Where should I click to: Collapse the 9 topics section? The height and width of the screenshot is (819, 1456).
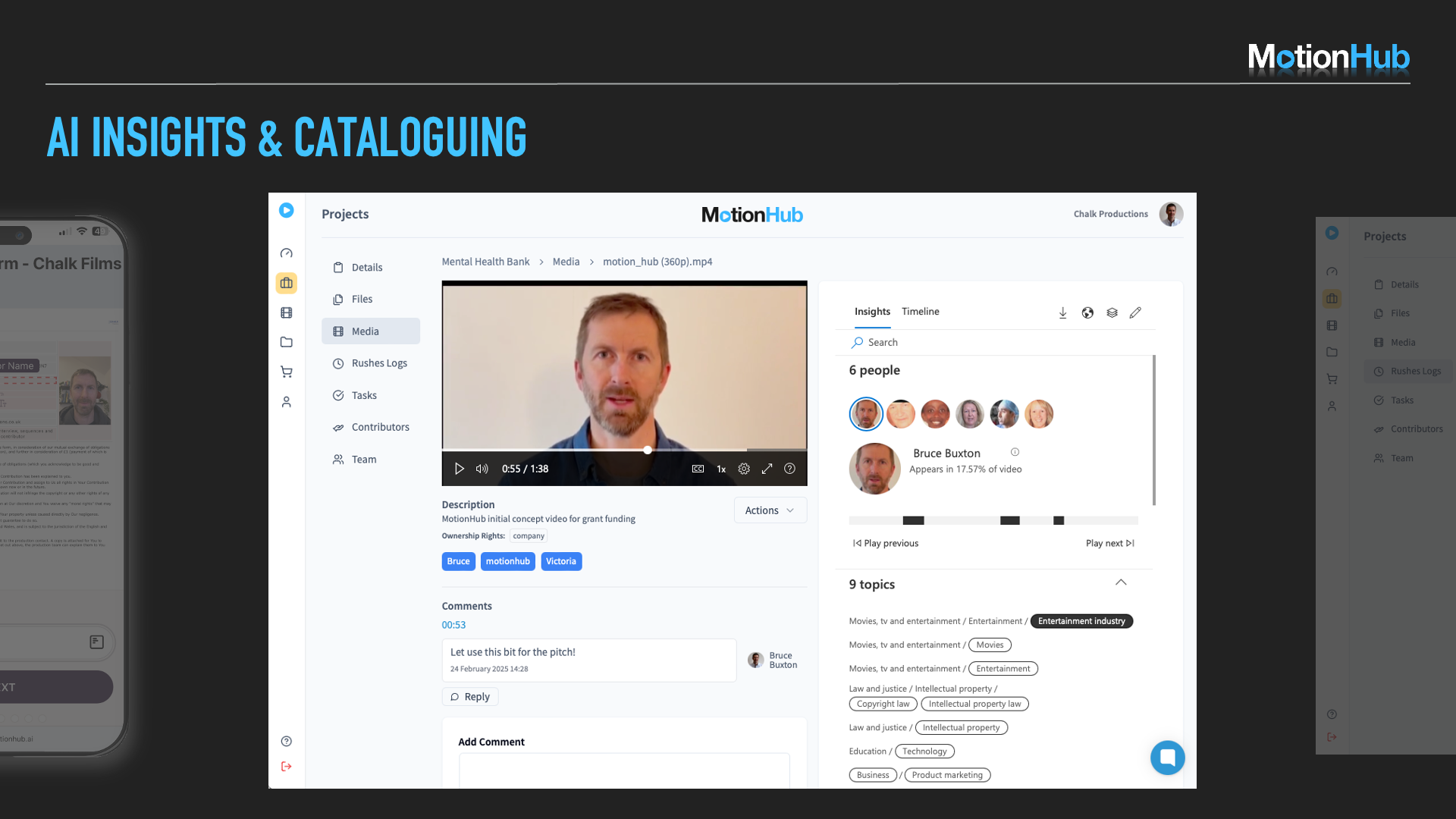pos(1121,582)
